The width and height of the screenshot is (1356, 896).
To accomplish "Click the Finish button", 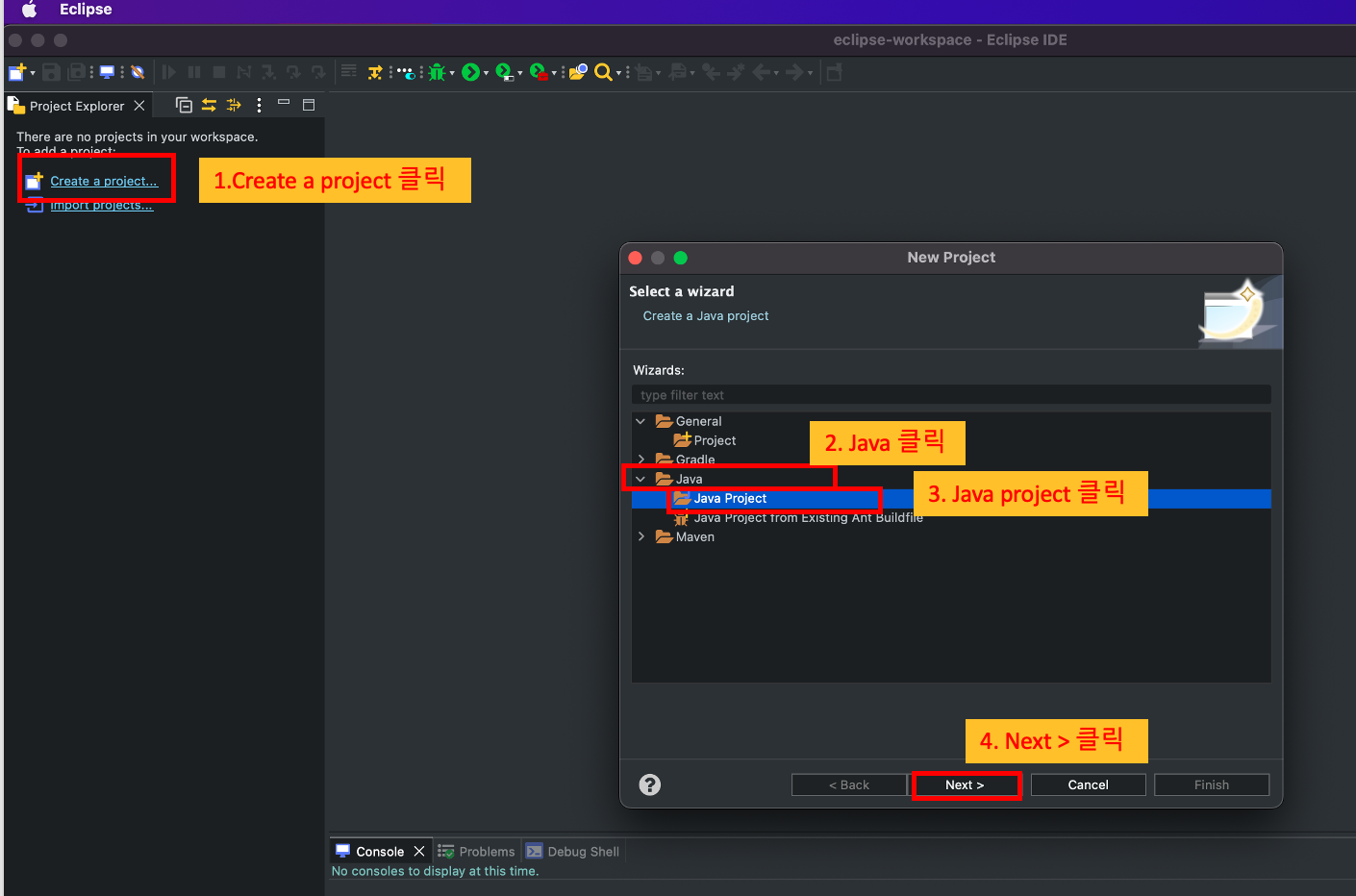I will (x=1212, y=784).
